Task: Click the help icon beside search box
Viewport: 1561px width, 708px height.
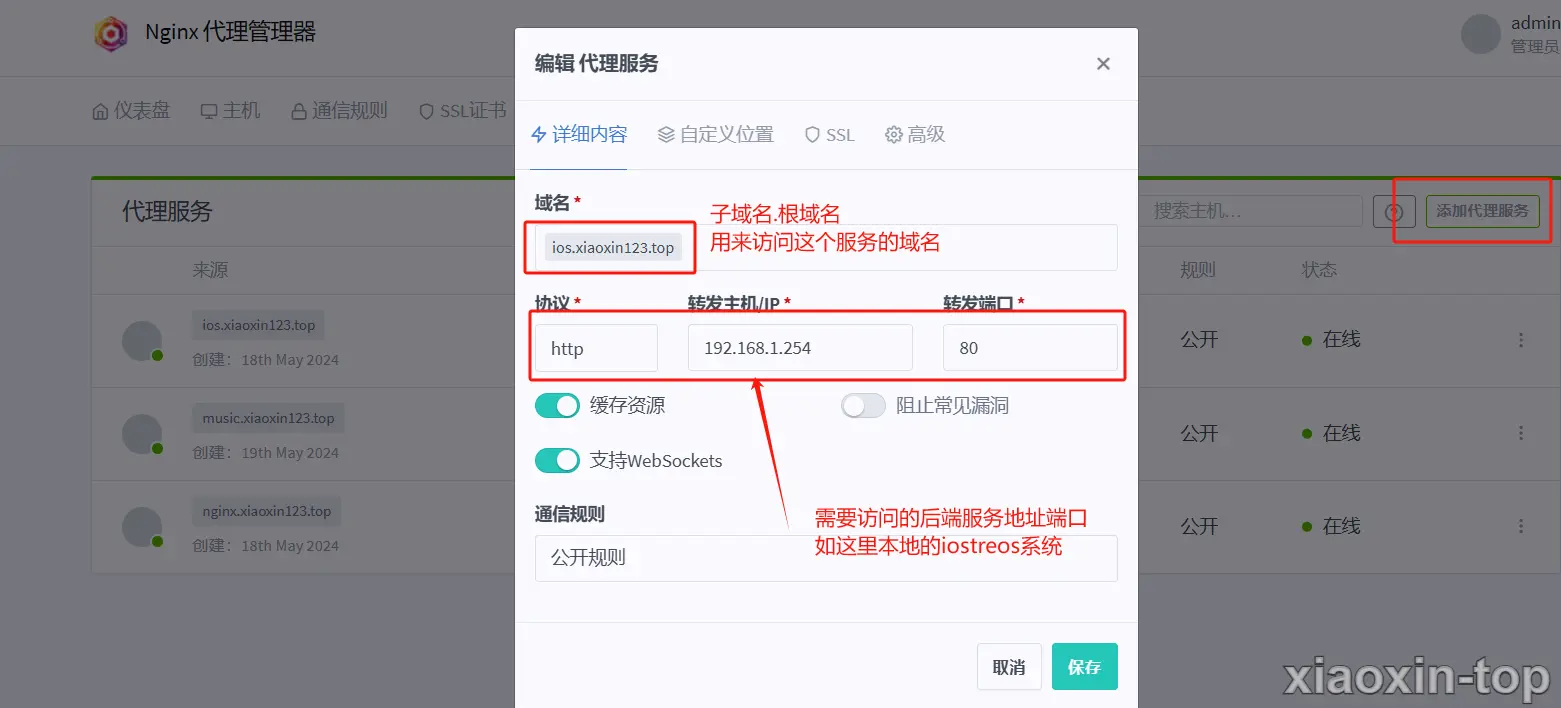Action: click(x=1394, y=211)
